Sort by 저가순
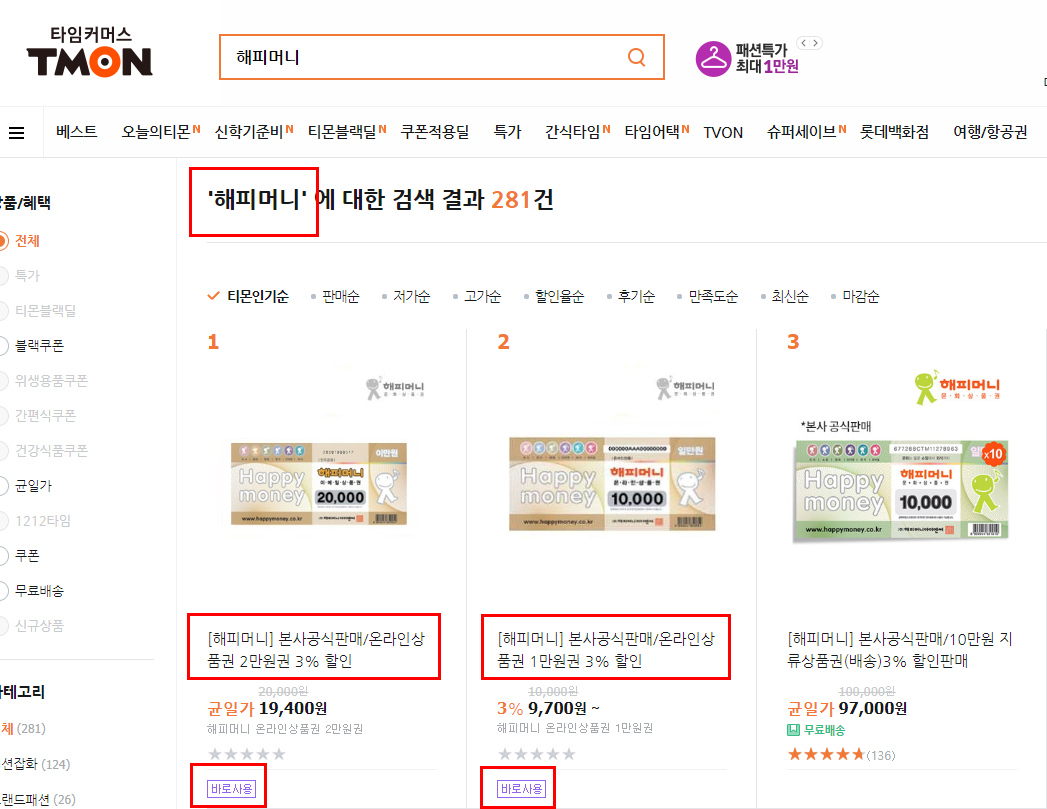 tap(411, 296)
